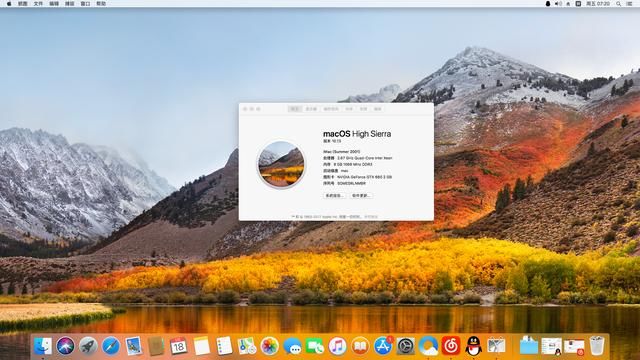Open iBooks orange book icon in dock
This screenshot has width=640, height=360.
pyautogui.click(x=360, y=346)
